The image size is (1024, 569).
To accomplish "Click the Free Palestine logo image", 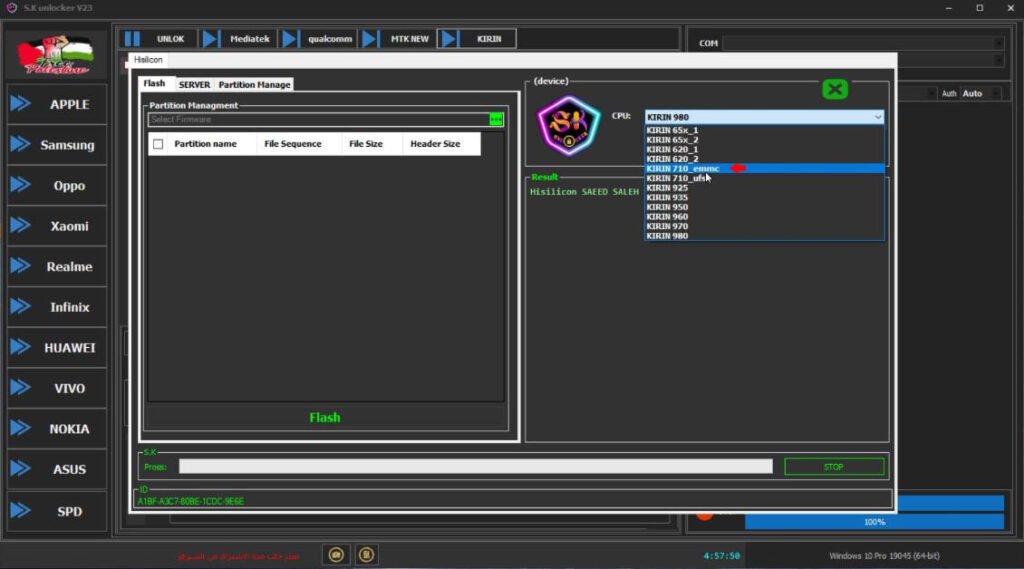I will (55, 54).
